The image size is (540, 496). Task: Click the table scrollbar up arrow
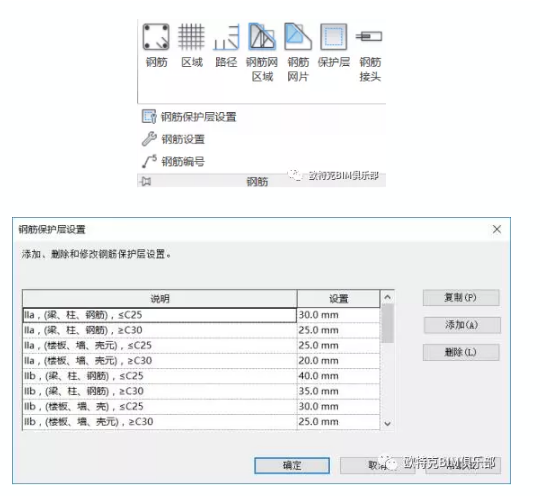point(387,297)
